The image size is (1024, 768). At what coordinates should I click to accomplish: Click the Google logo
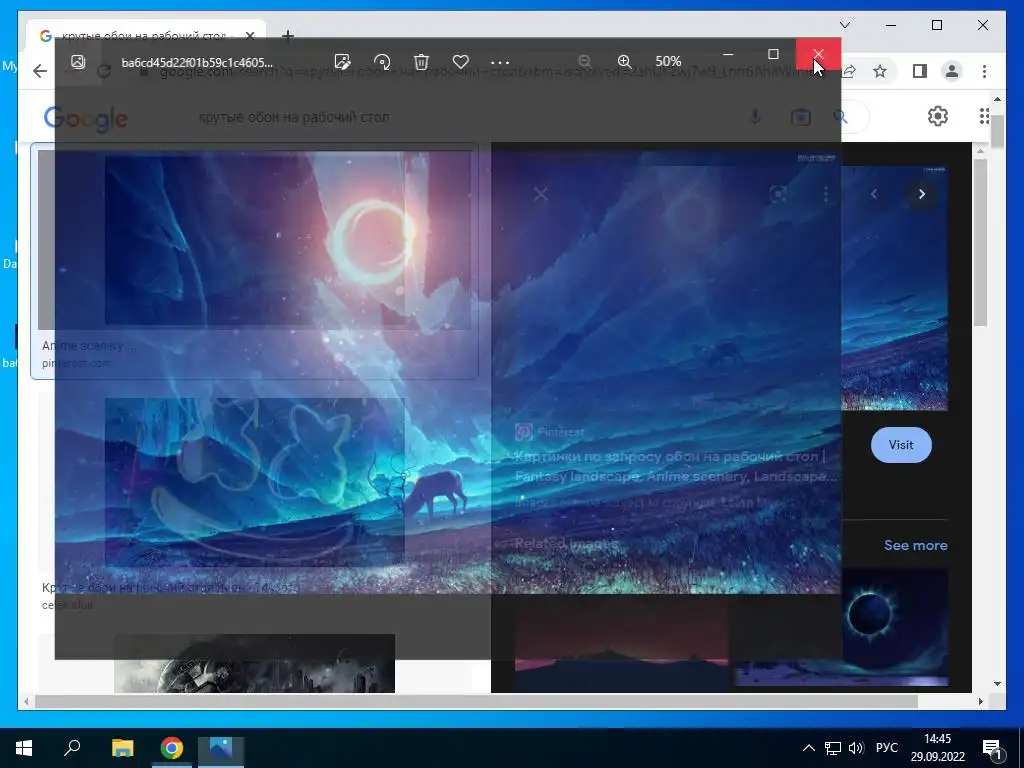(x=86, y=119)
